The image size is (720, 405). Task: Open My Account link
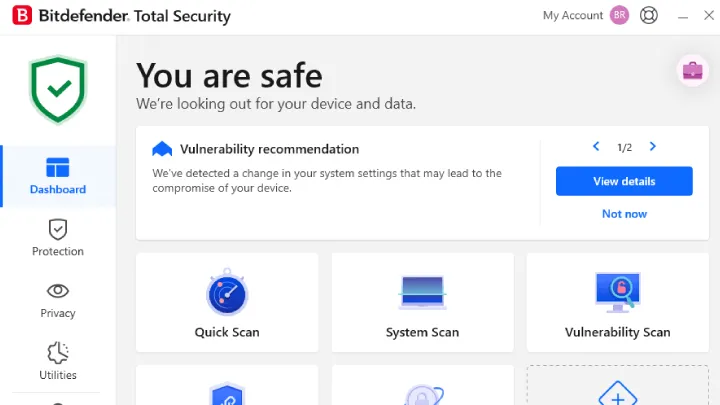coord(573,16)
